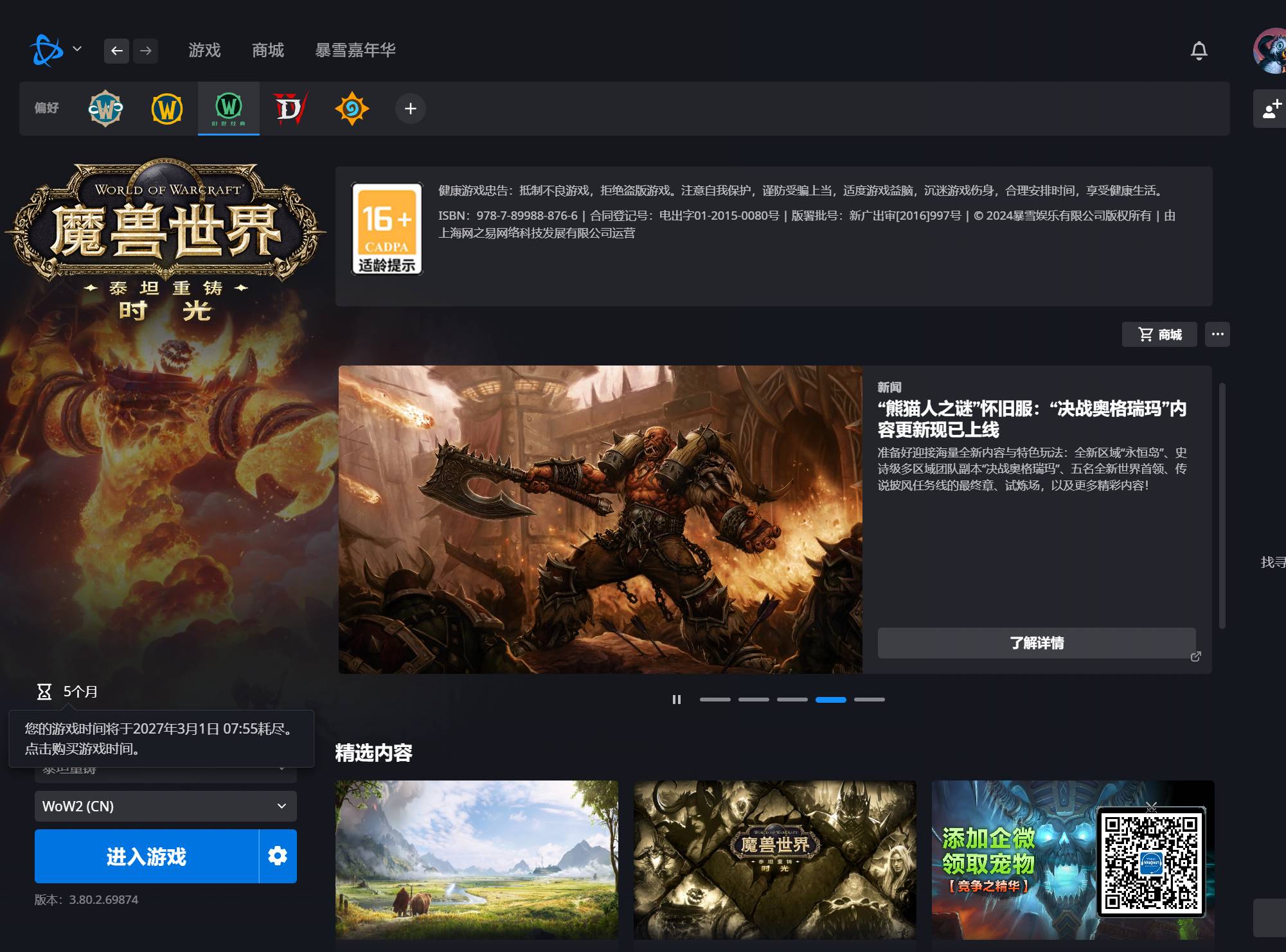Screen dimensions: 1286x952
Task: Click the news headline 熊猫人之谜 怀旧服
Action: tap(1032, 419)
